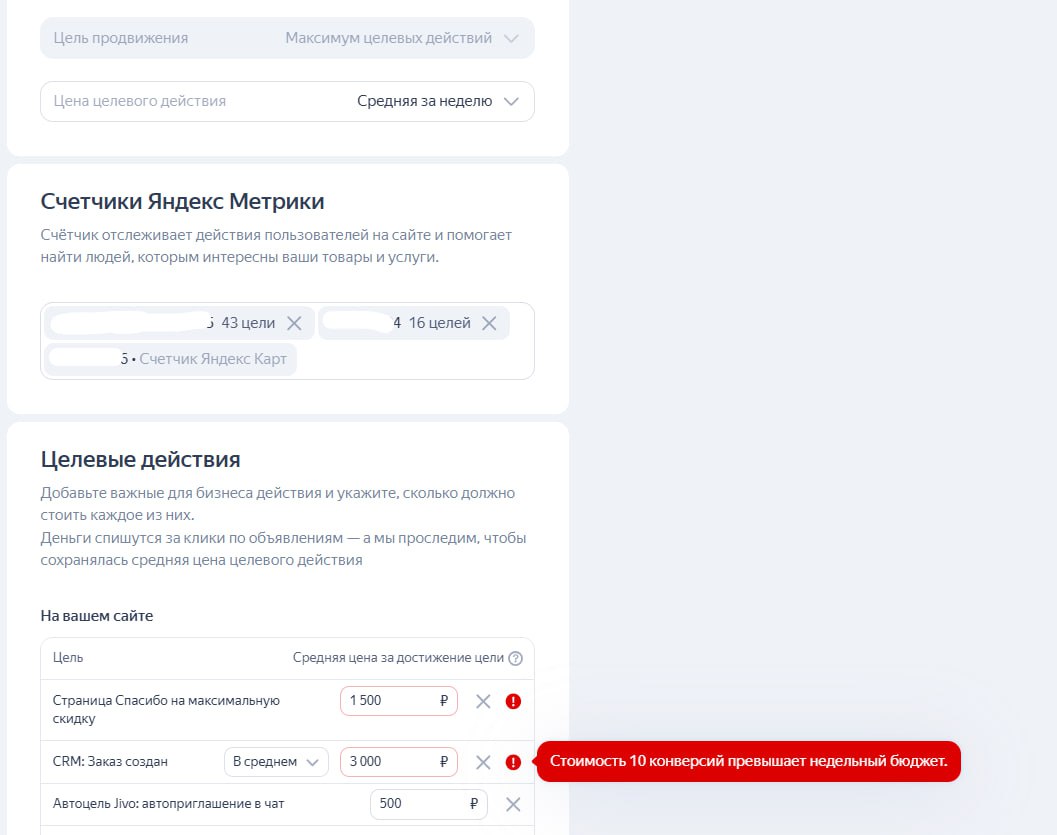Click the На вашем сайте label
Screen dimensions: 1057x835
(x=96, y=616)
